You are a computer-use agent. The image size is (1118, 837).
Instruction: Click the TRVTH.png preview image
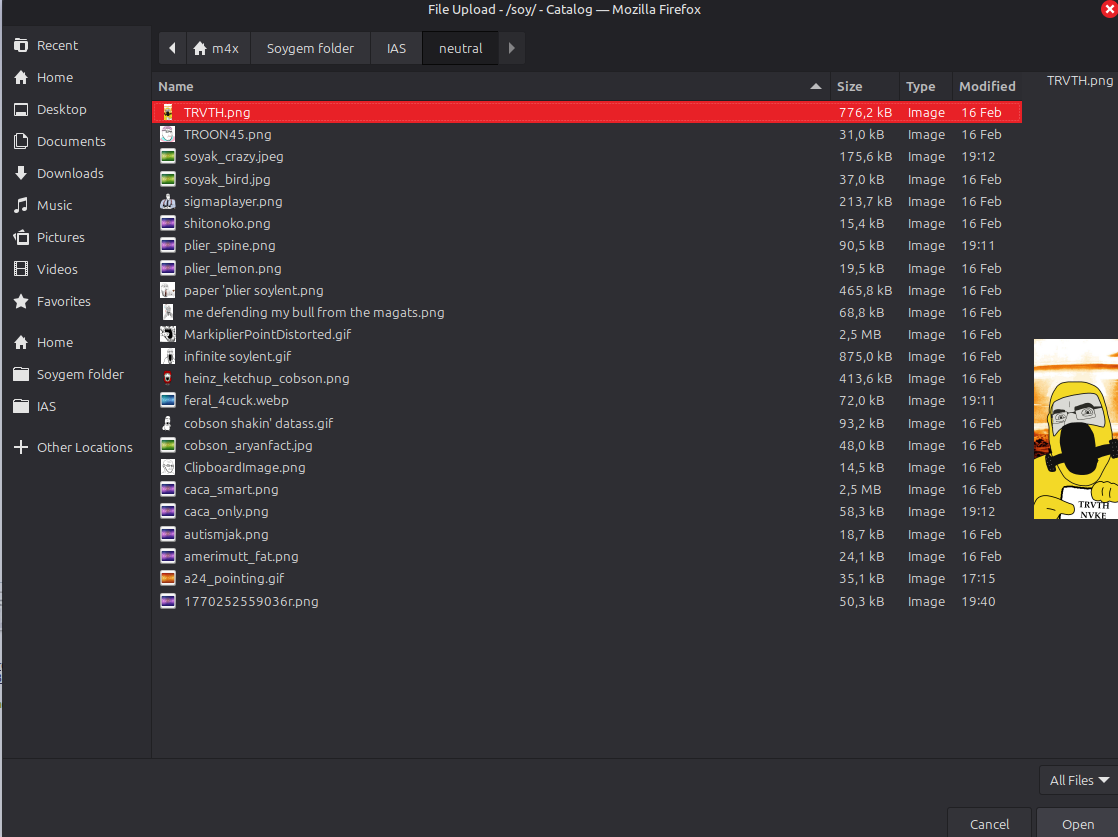1076,429
